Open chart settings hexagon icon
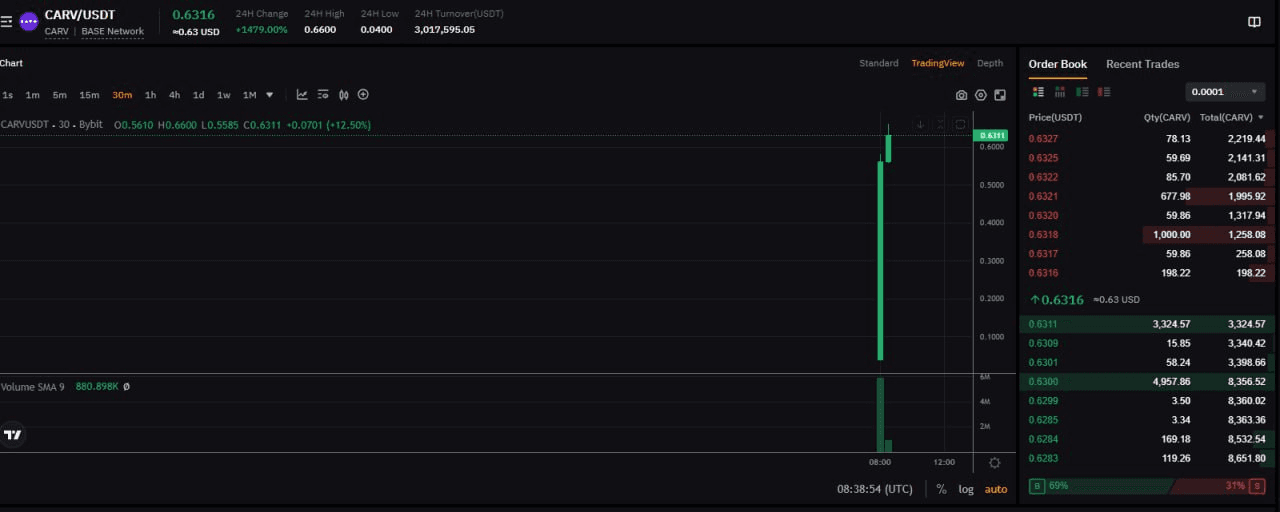The height and width of the screenshot is (512, 1280). 981,95
